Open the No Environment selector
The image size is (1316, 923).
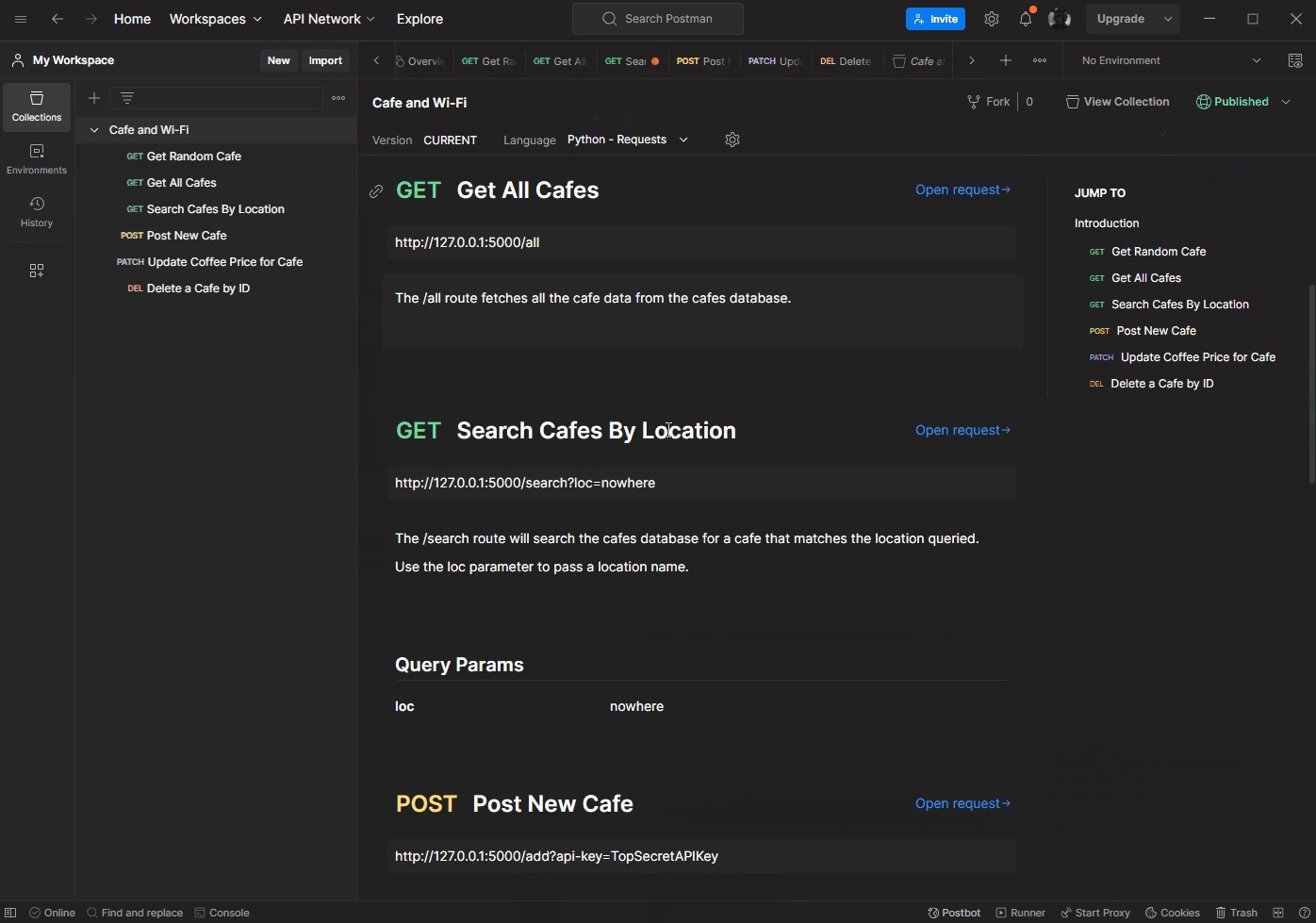pos(1171,60)
